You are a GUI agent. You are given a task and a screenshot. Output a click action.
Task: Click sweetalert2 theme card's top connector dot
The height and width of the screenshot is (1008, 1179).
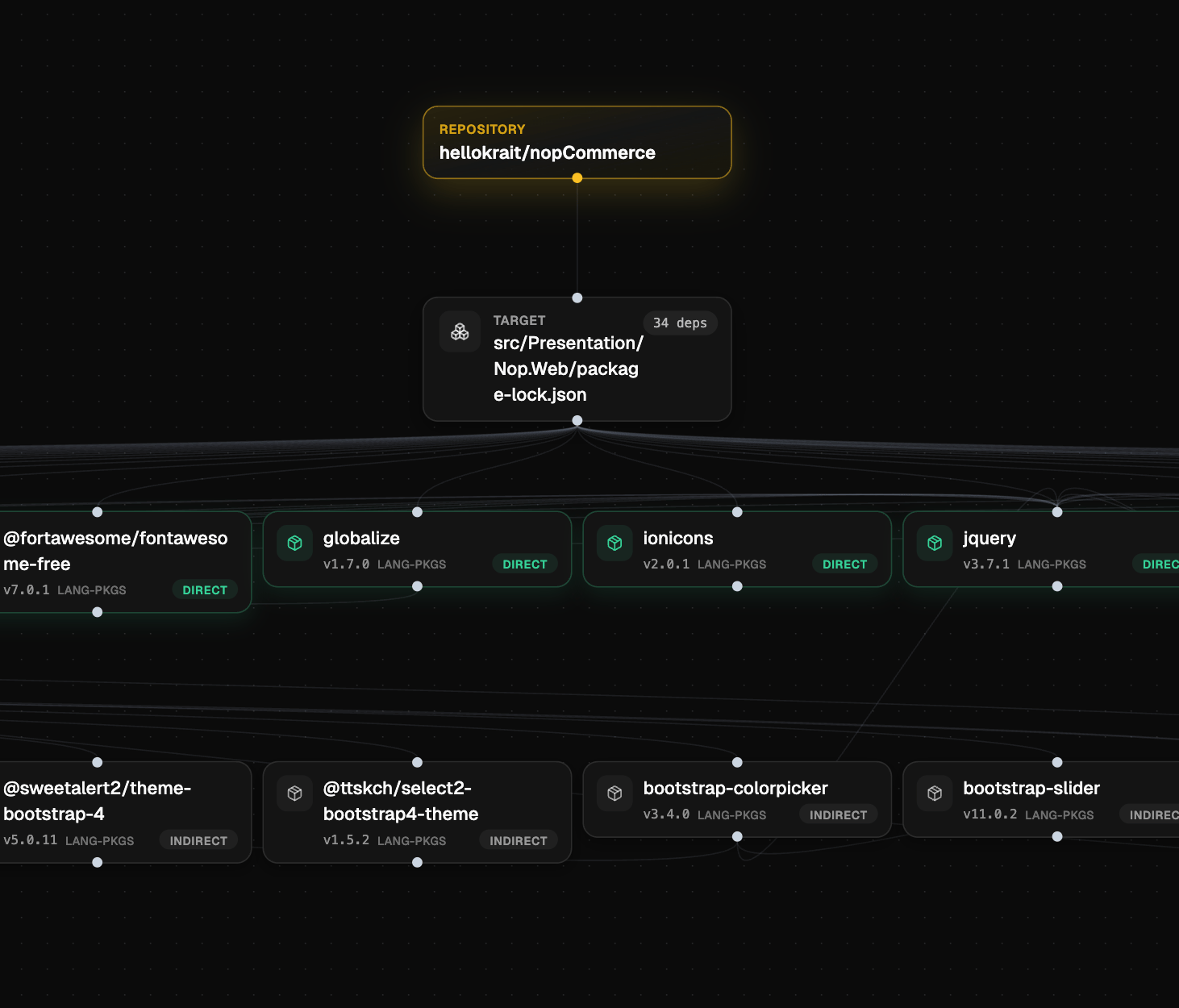tap(98, 762)
